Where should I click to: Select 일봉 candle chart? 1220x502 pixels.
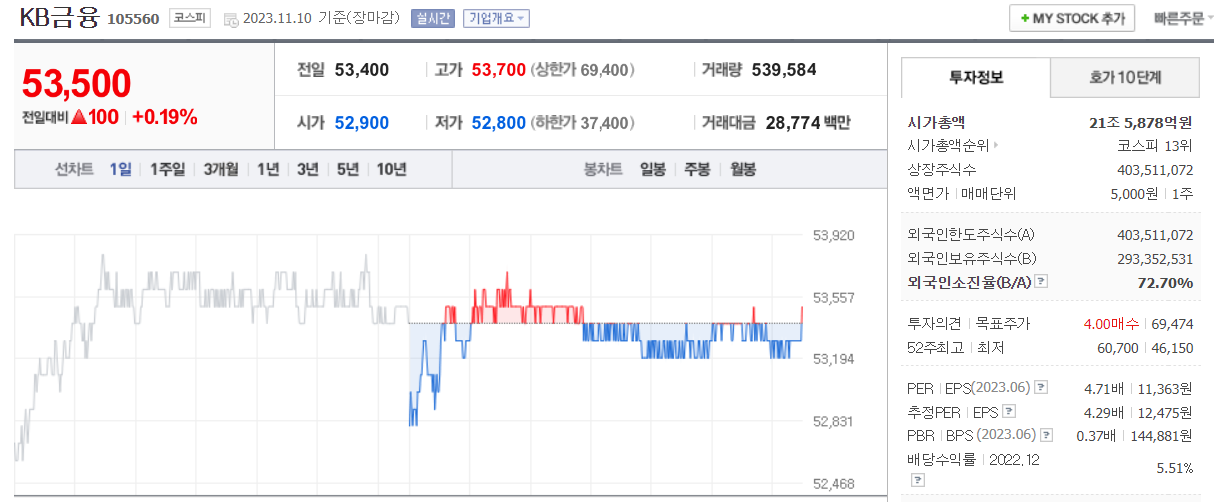tap(653, 169)
